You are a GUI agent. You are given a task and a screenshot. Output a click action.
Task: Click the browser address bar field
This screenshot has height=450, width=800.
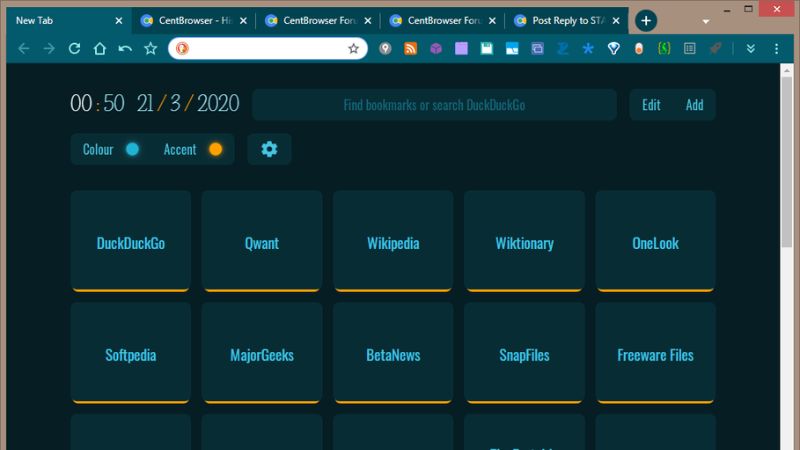tap(267, 48)
